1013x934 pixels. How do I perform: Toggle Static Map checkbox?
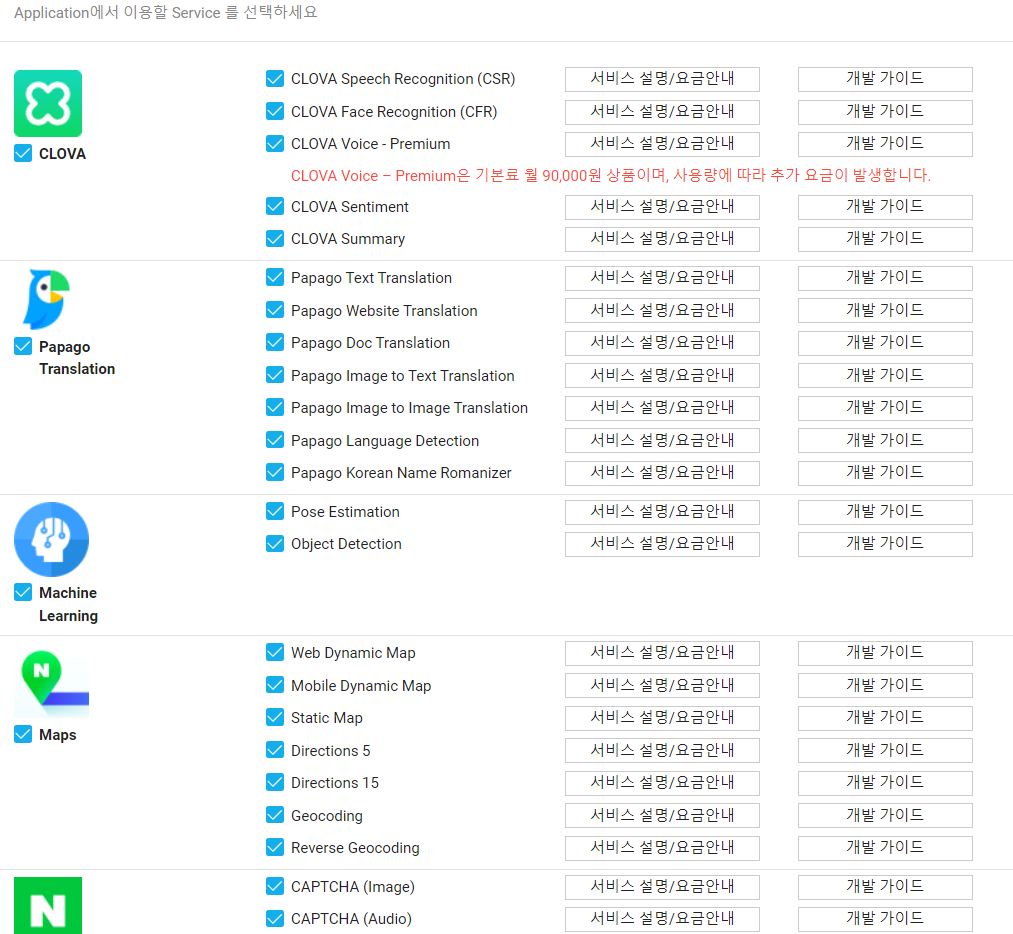(x=275, y=718)
